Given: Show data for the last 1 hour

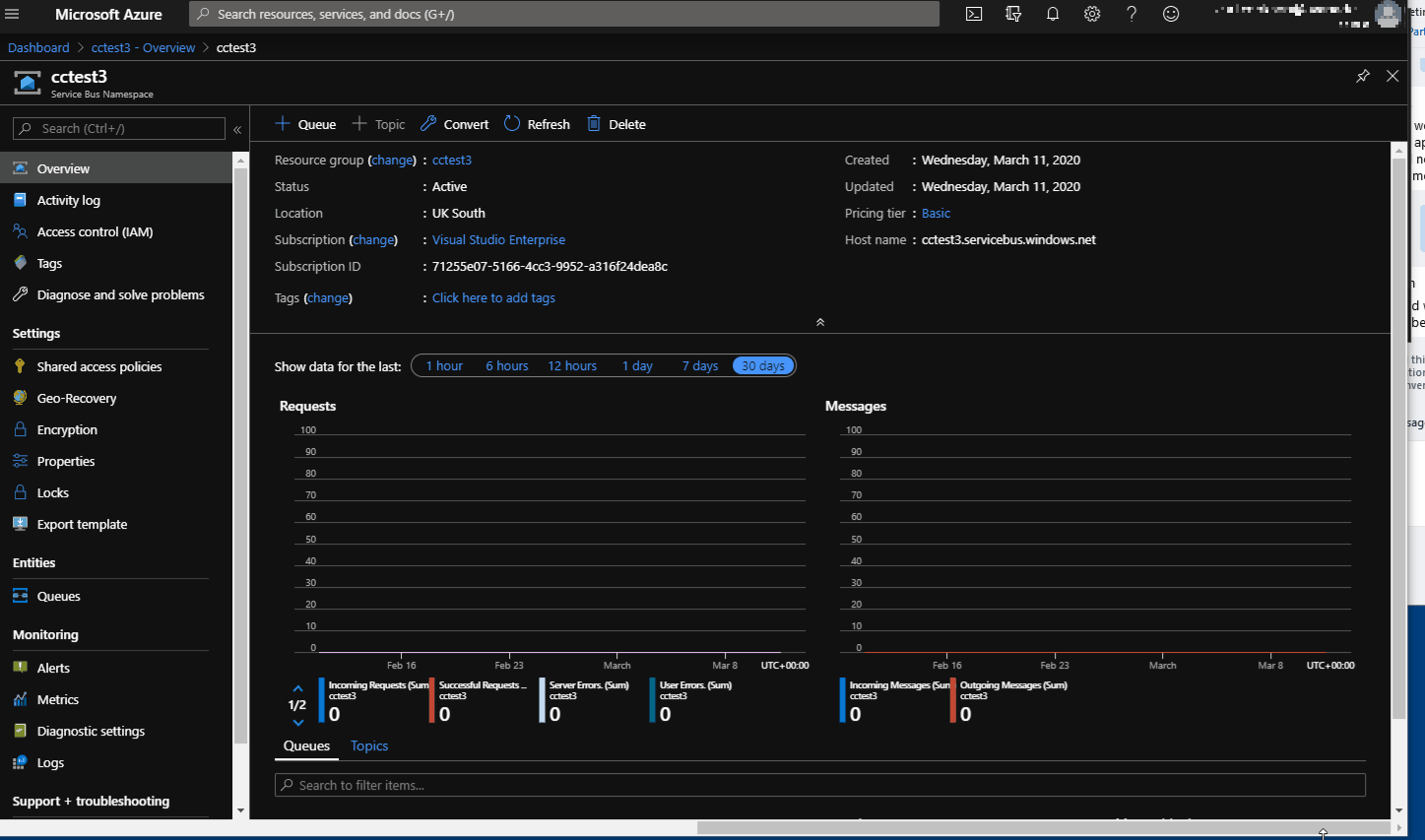Looking at the screenshot, I should pos(444,366).
